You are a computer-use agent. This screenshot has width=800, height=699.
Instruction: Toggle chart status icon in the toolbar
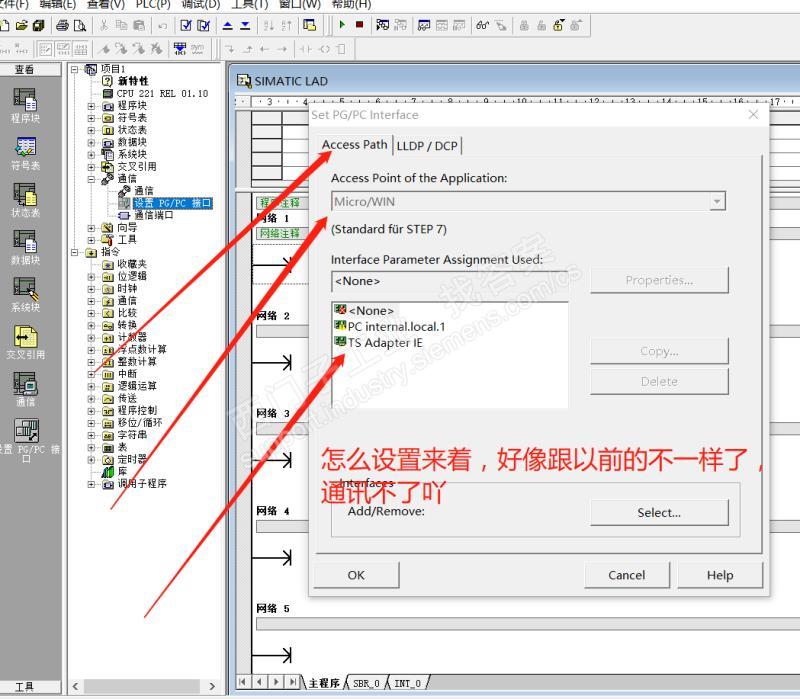pyautogui.click(x=424, y=25)
